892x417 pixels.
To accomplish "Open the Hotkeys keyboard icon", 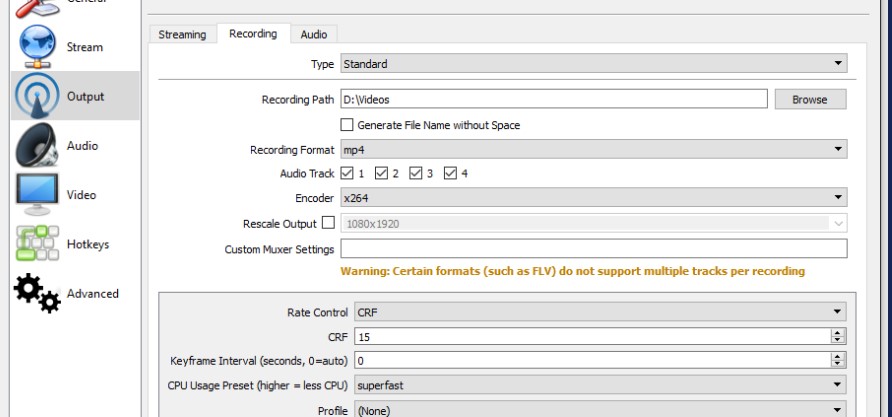I will [35, 243].
